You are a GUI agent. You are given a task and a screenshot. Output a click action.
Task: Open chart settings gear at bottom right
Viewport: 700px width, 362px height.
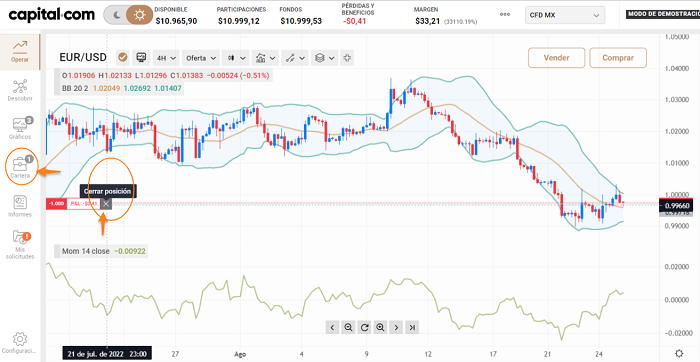tap(679, 354)
